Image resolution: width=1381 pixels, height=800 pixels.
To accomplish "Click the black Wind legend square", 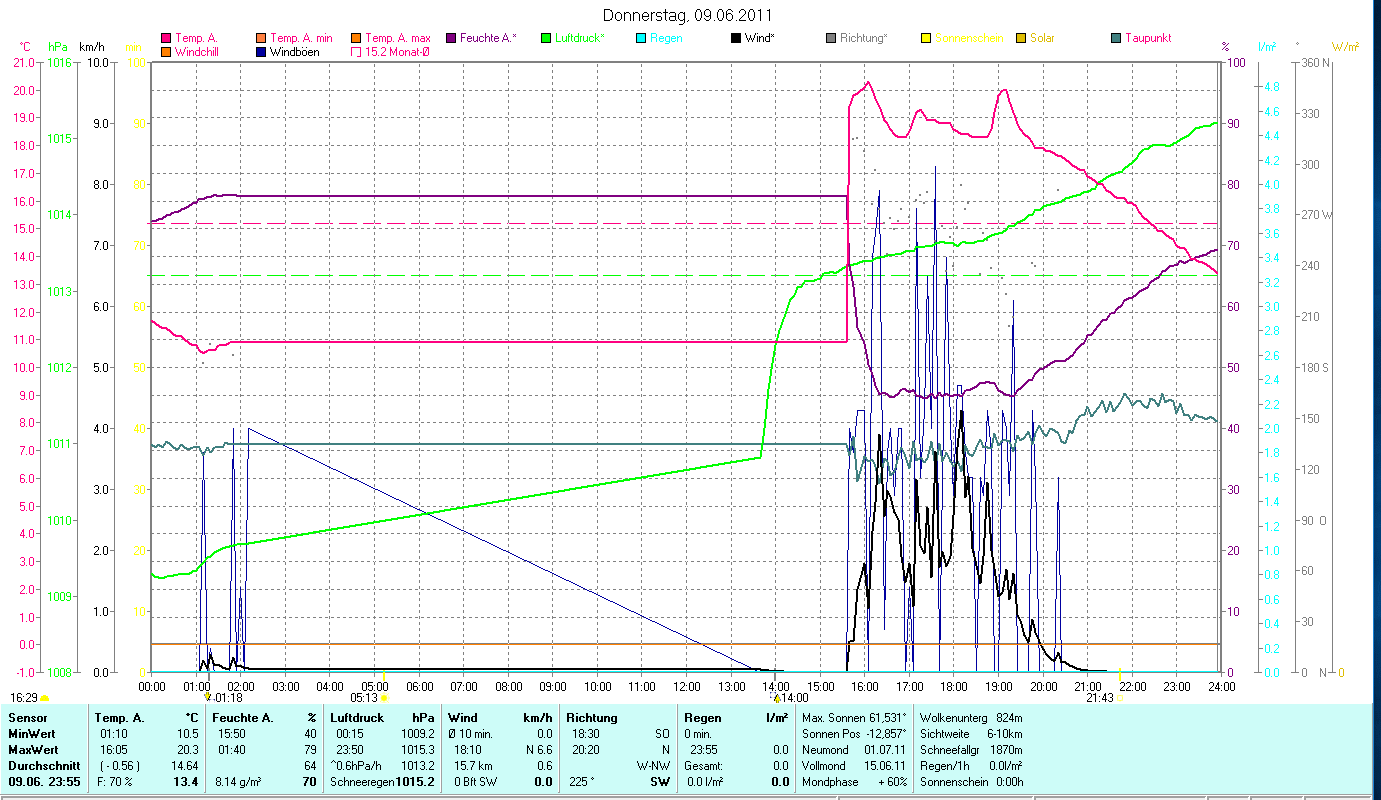I will tap(737, 39).
